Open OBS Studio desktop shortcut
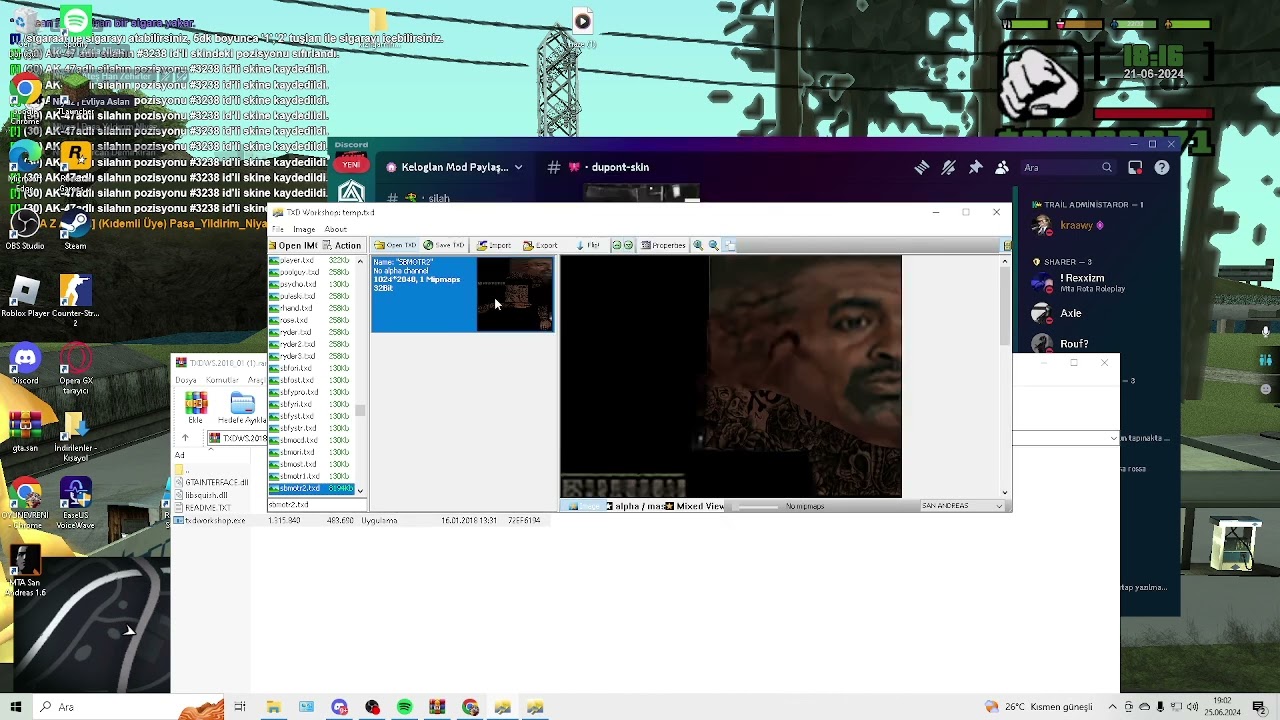 click(x=25, y=230)
